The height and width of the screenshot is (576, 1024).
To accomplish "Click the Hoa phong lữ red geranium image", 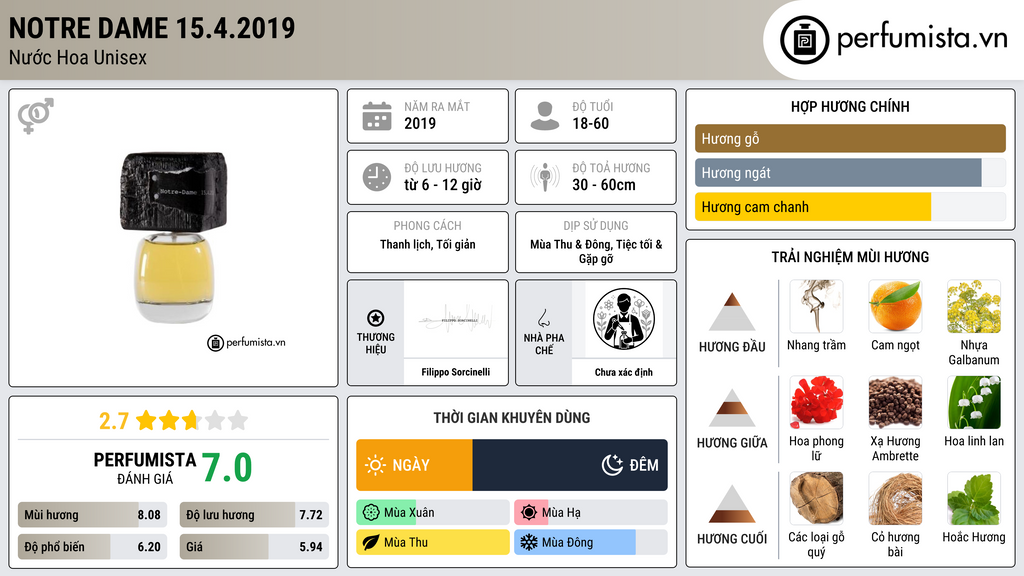I will point(816,402).
